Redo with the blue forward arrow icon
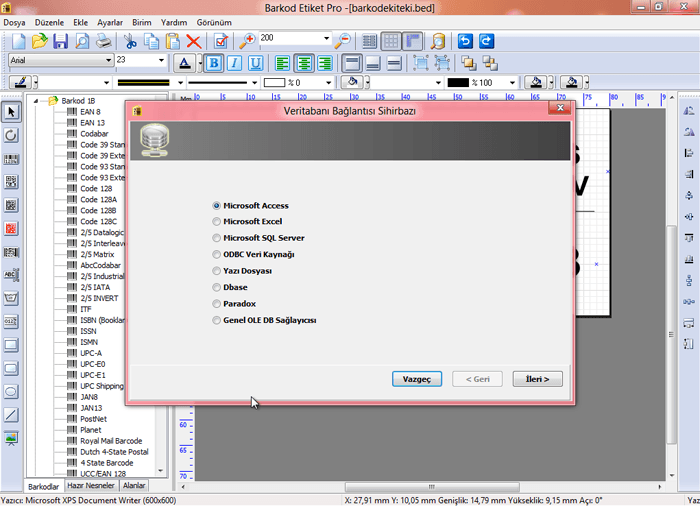 pyautogui.click(x=486, y=41)
